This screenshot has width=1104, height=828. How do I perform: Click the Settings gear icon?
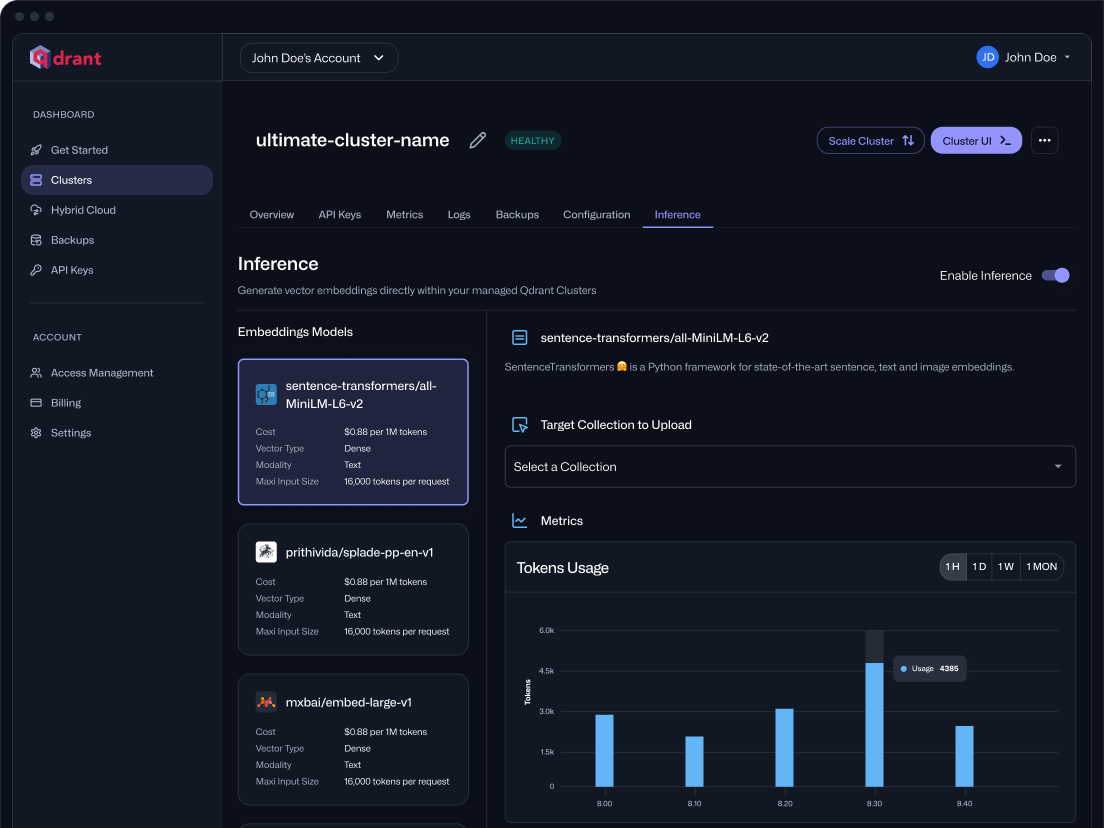coord(35,432)
